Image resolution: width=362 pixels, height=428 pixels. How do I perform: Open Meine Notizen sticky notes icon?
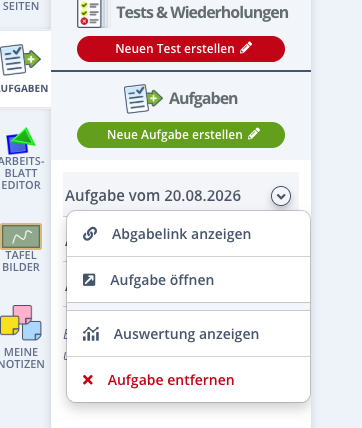click(x=21, y=322)
